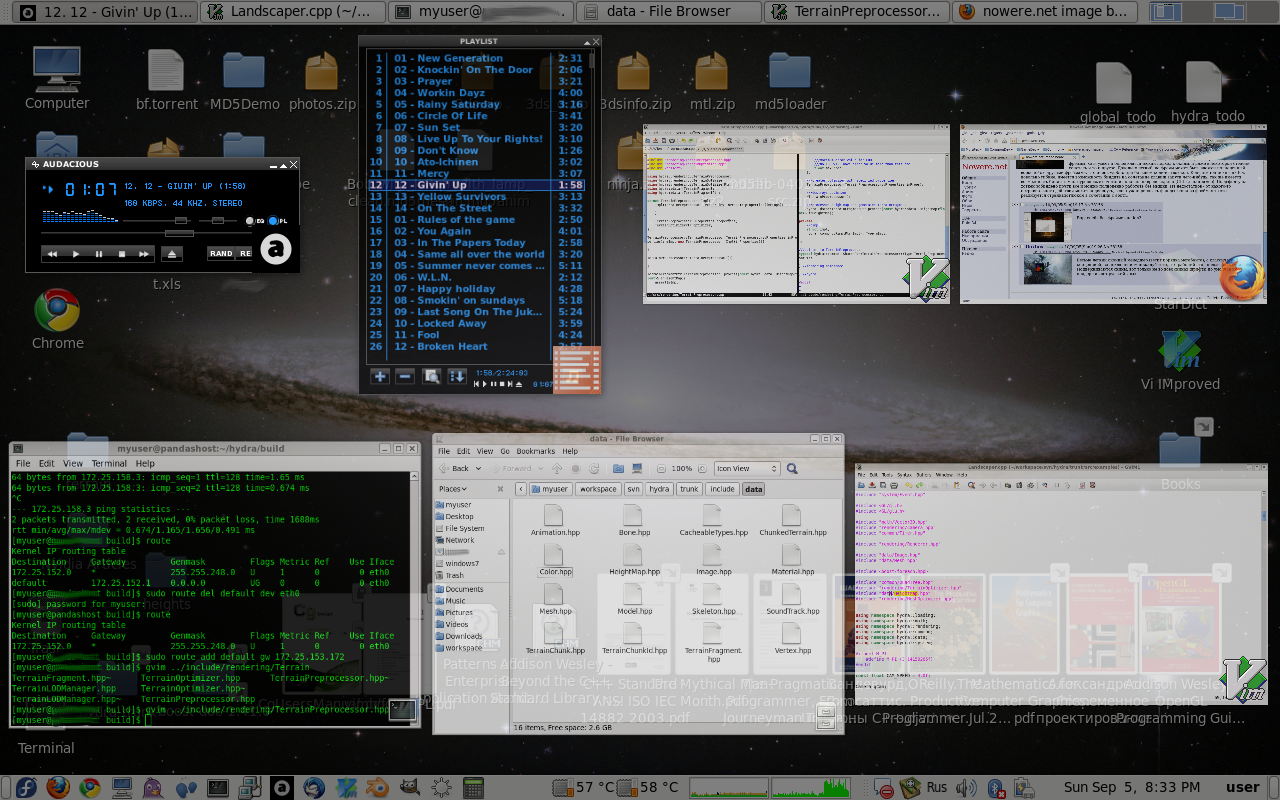Click the sort/misc arrows button in Playlist
The image size is (1280, 800).
[x=457, y=377]
